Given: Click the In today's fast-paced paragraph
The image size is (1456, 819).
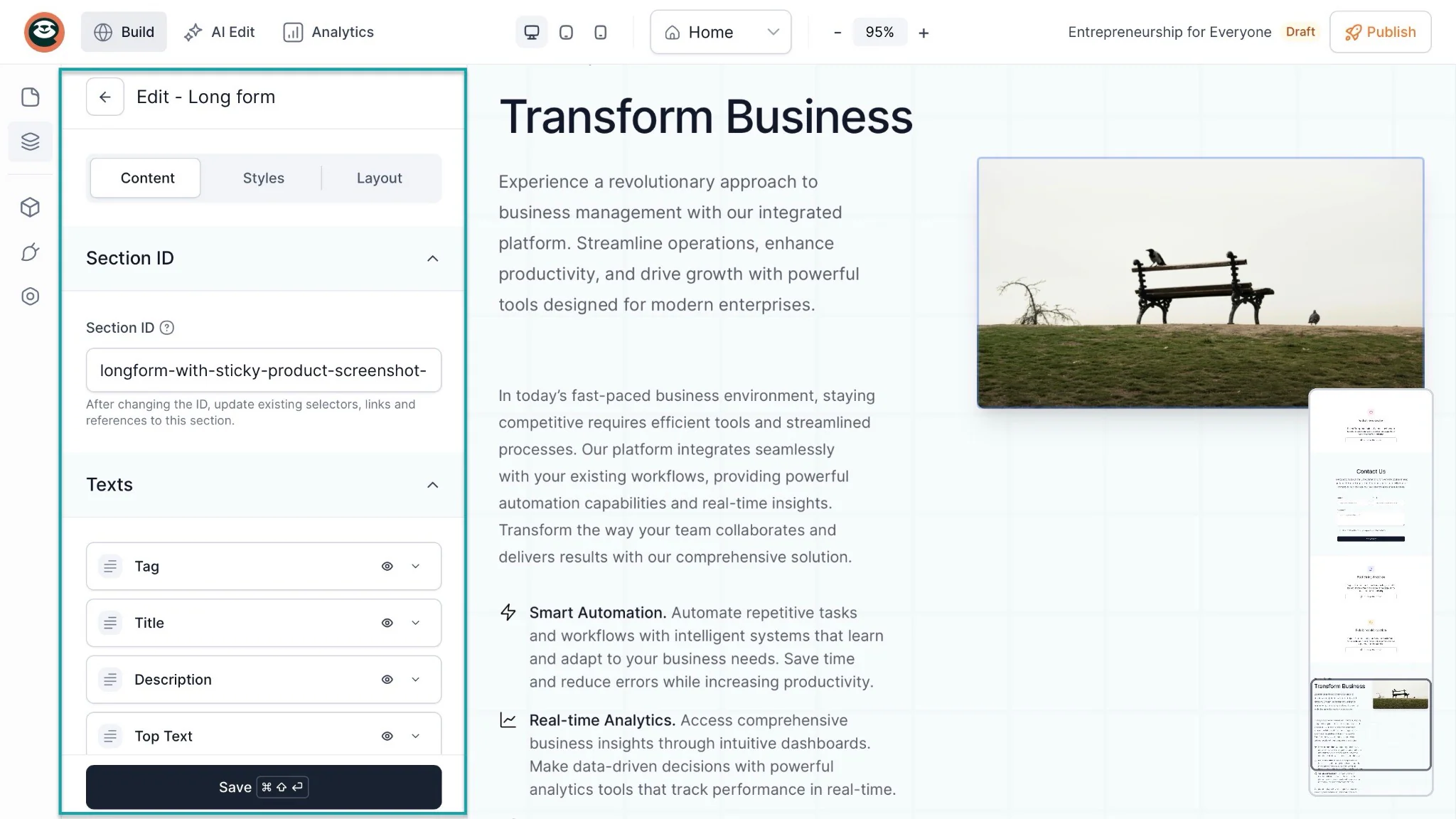Looking at the screenshot, I should click(687, 476).
